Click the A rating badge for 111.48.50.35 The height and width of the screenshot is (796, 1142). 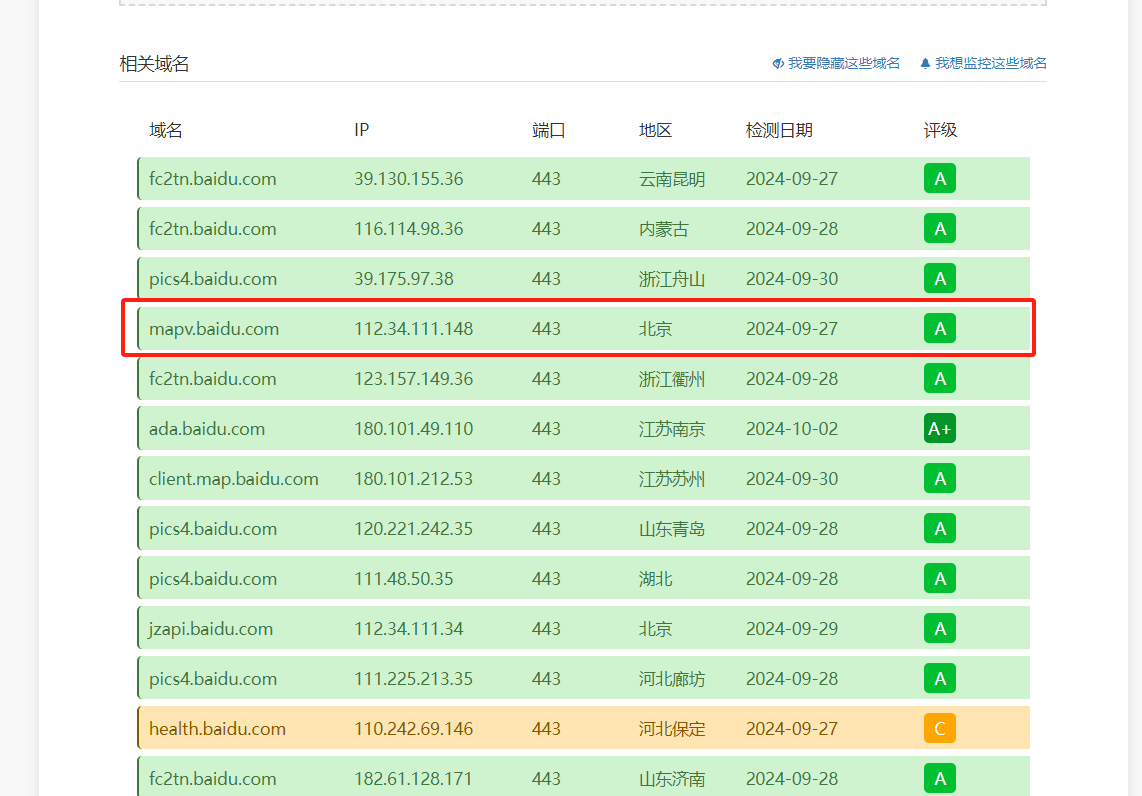point(940,578)
